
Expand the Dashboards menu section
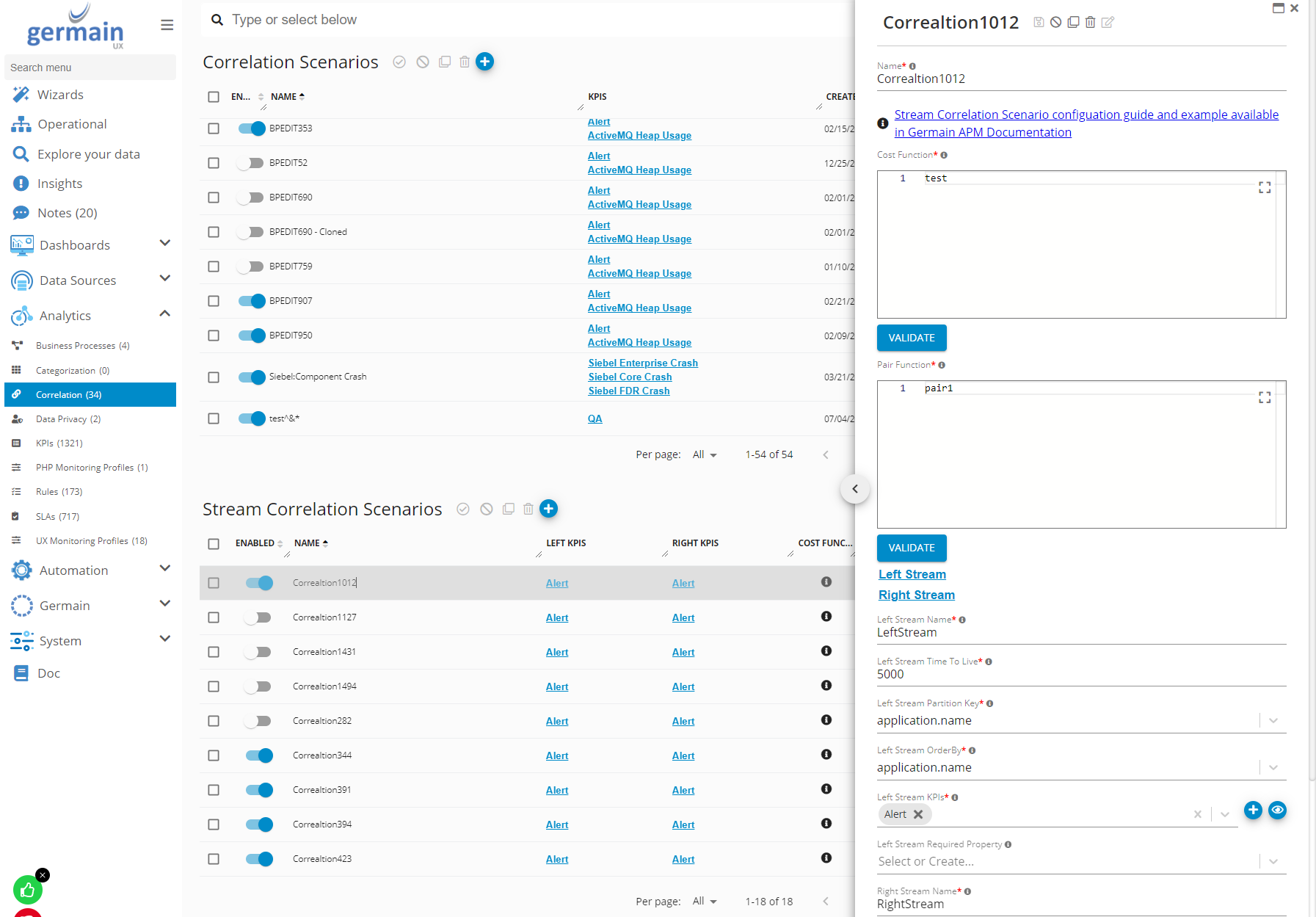tap(165, 244)
